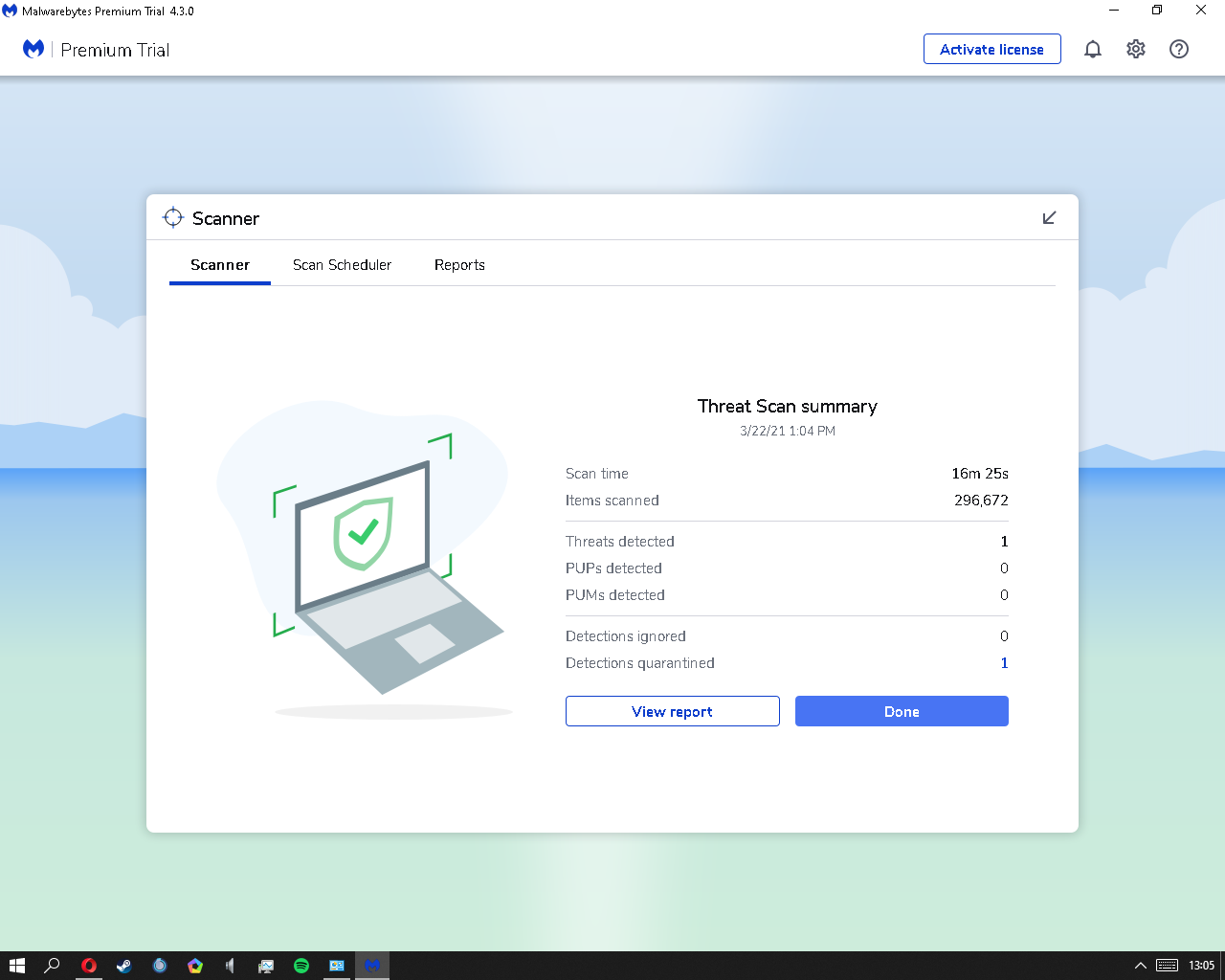
Task: Click the 'PUMs detected' label
Action: (x=615, y=595)
